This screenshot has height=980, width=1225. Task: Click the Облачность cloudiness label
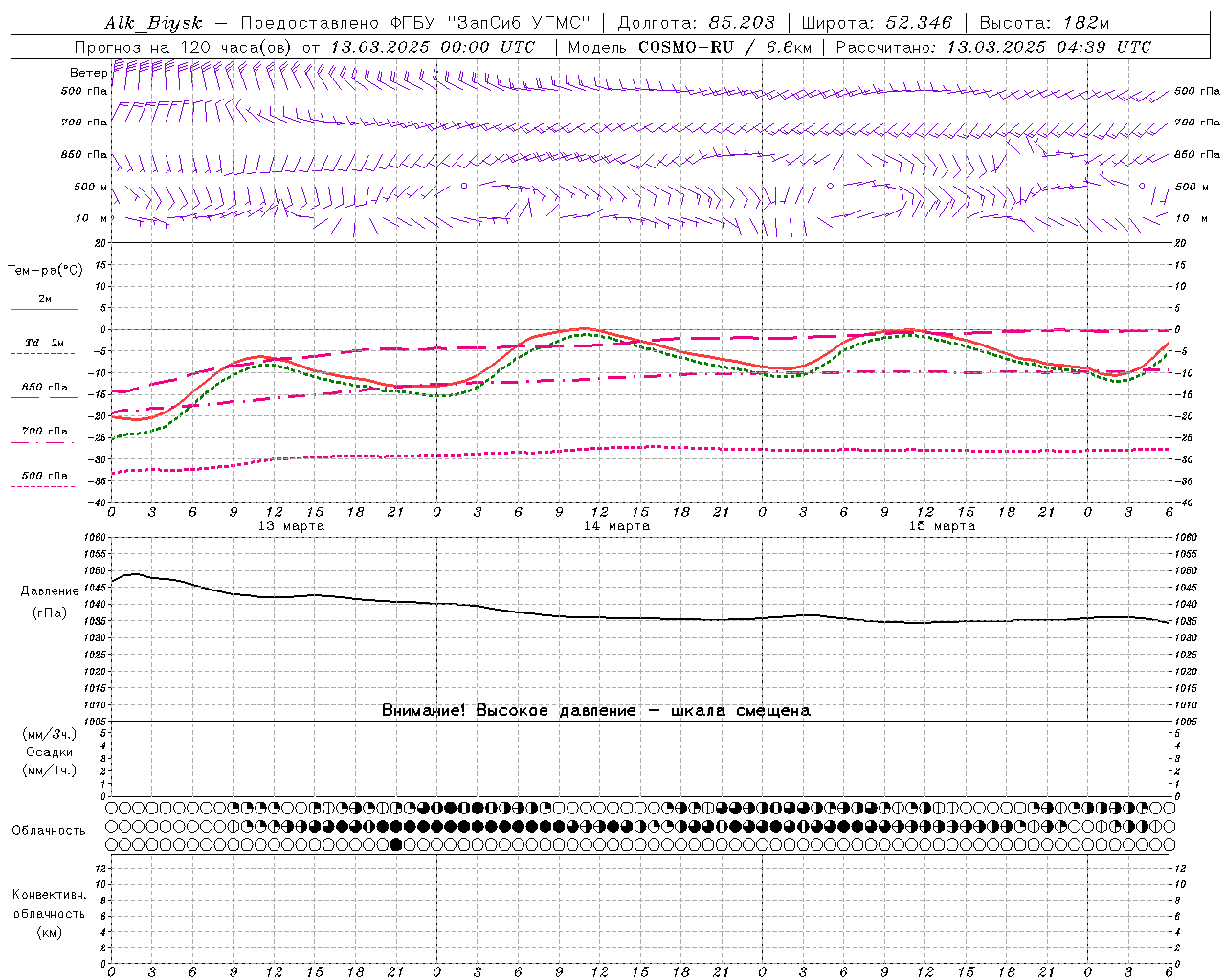(49, 831)
